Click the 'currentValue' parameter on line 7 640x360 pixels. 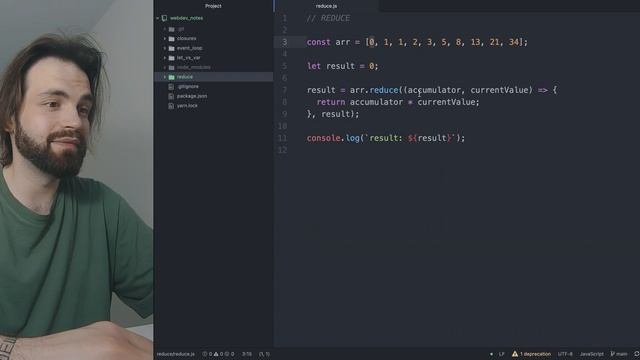(x=499, y=90)
